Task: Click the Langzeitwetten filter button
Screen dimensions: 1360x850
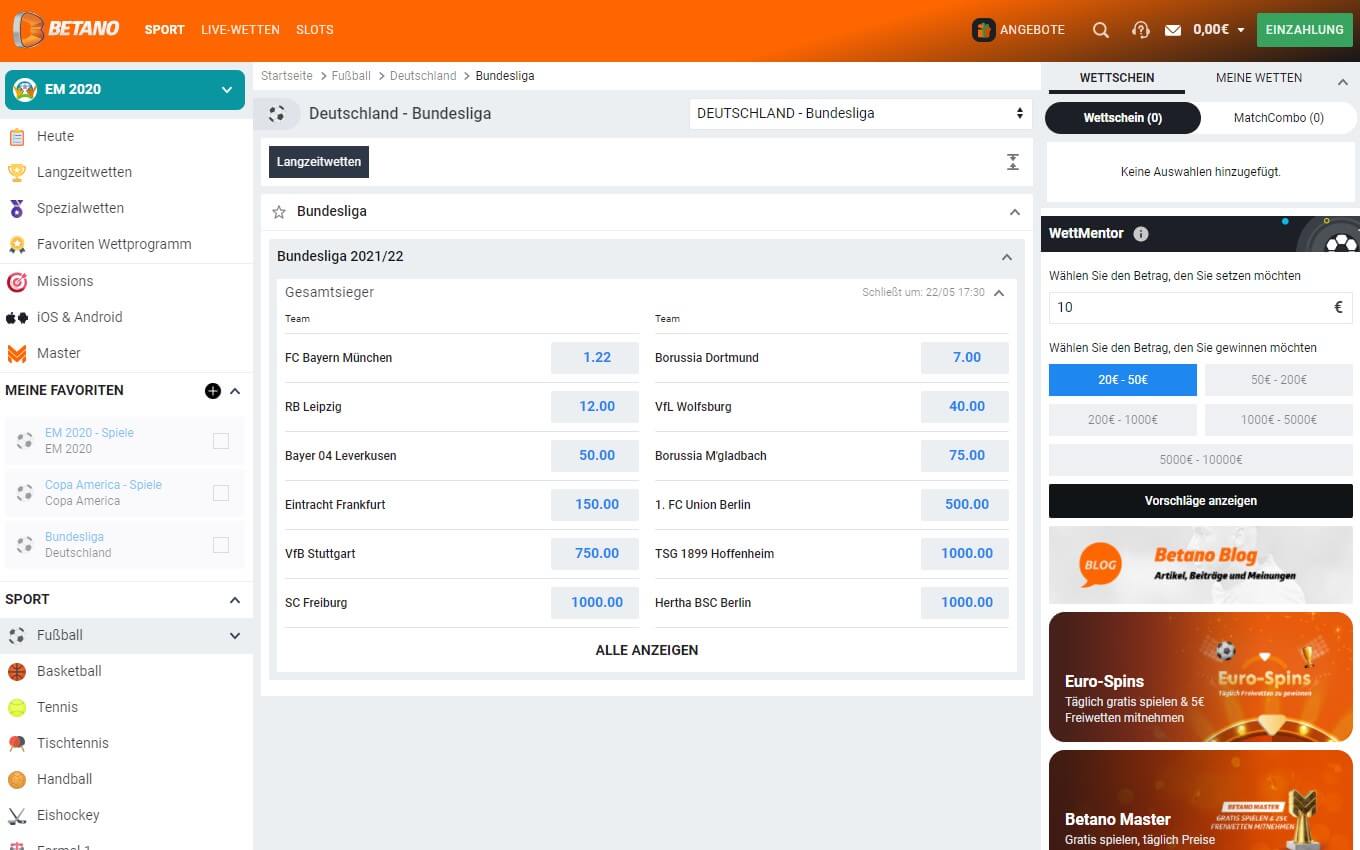Action: pos(319,162)
